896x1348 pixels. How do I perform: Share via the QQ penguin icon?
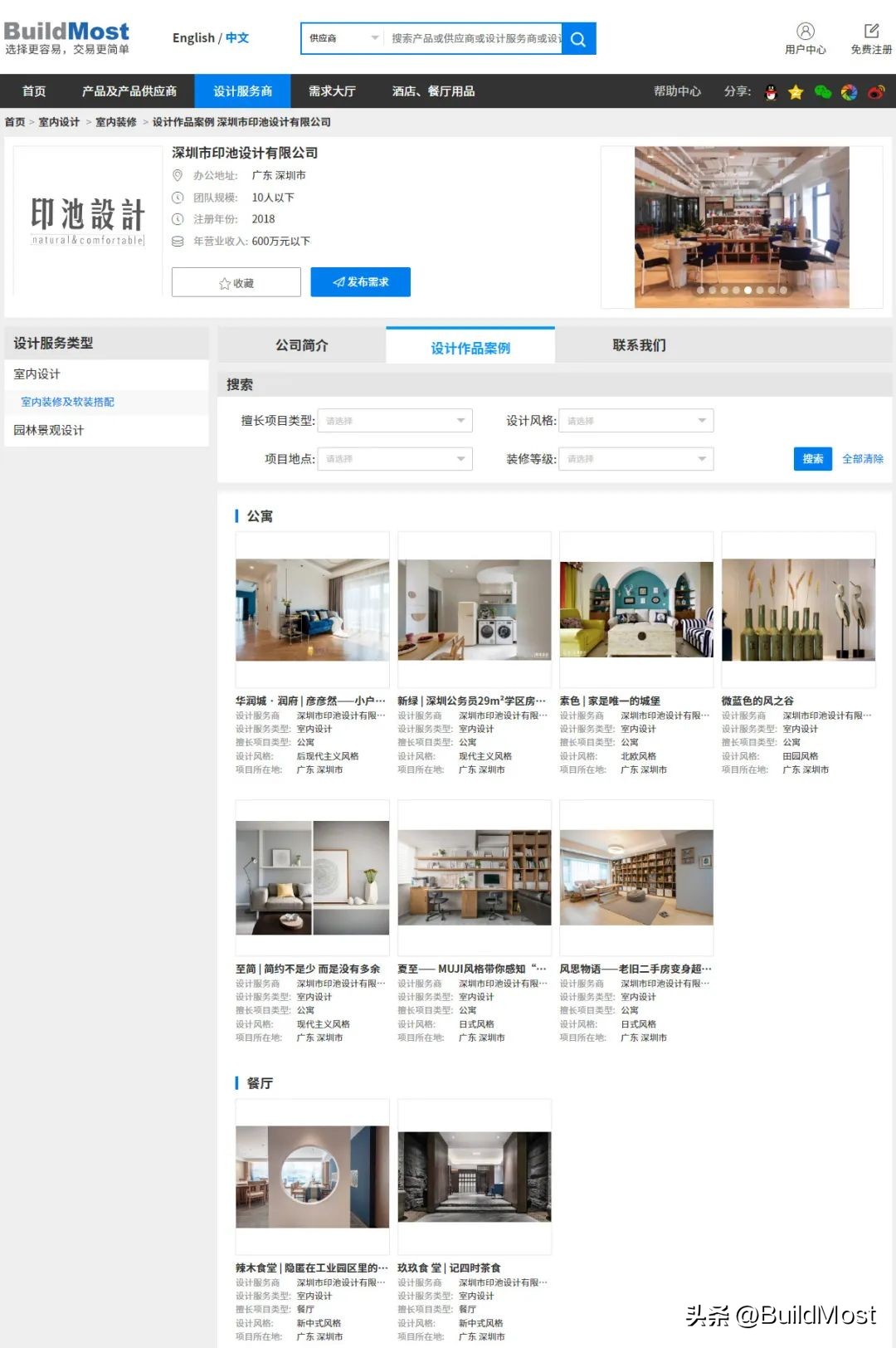tap(771, 92)
